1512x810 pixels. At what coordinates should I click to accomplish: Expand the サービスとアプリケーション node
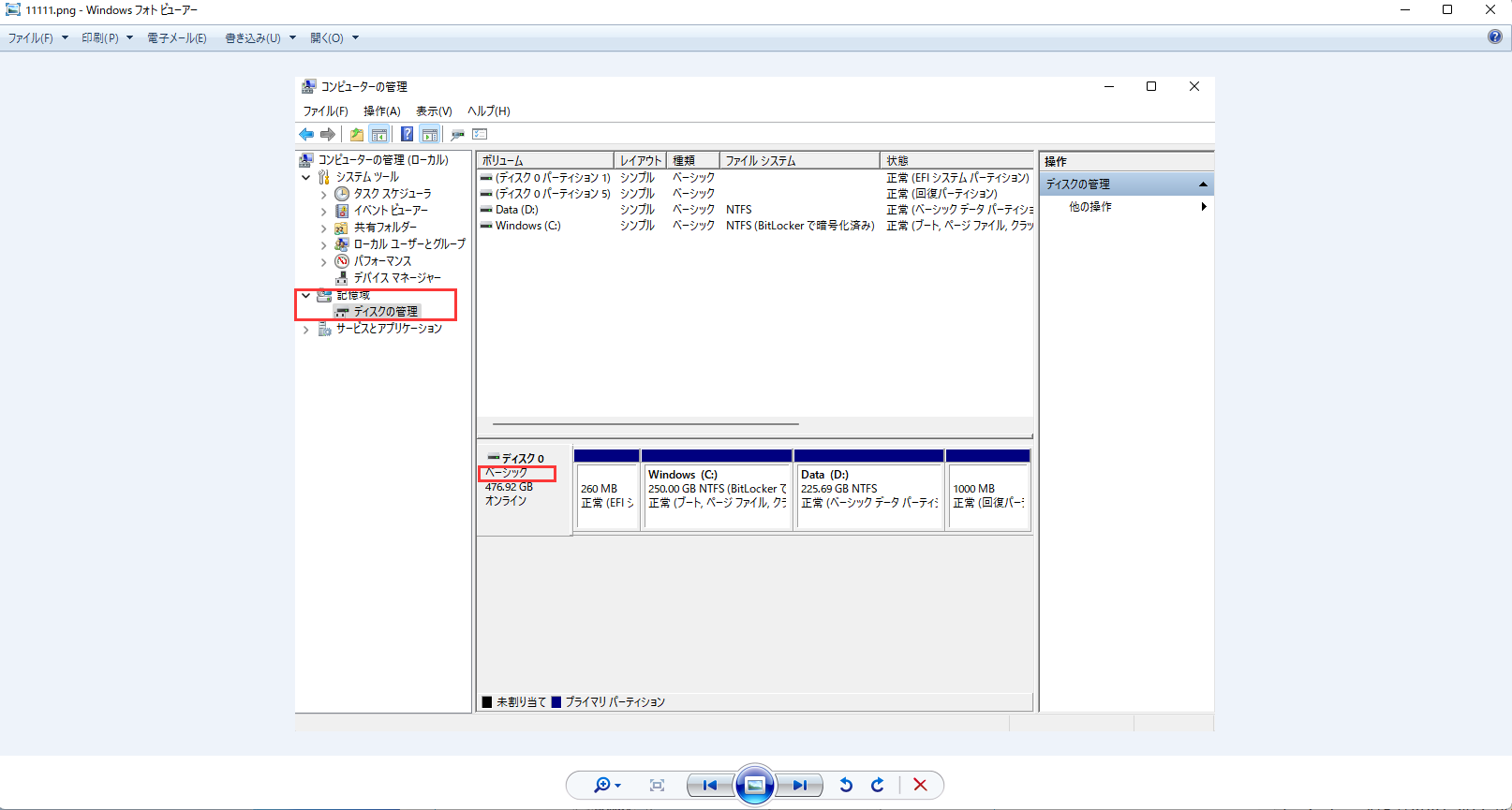(305, 330)
